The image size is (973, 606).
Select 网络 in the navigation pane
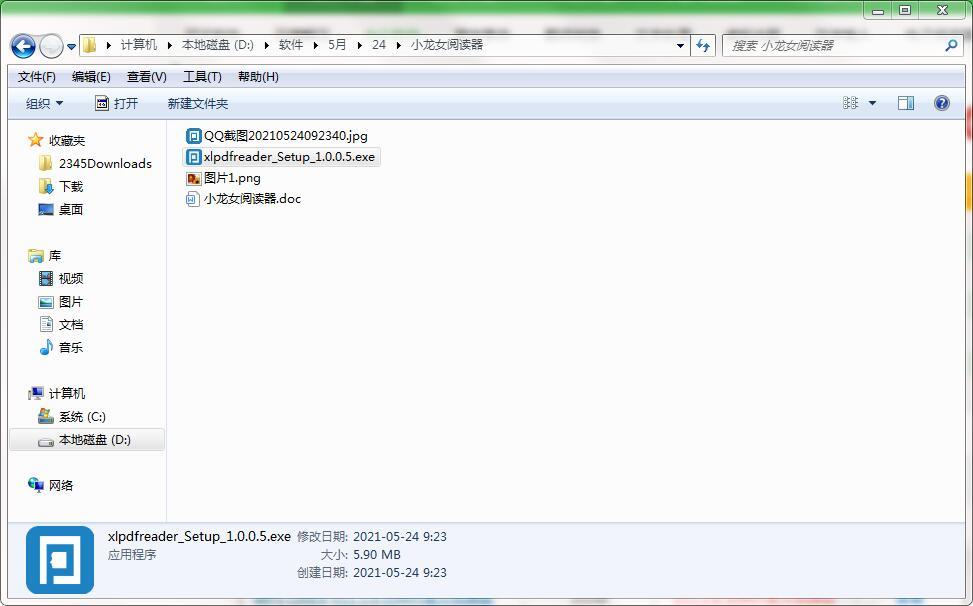[x=61, y=486]
